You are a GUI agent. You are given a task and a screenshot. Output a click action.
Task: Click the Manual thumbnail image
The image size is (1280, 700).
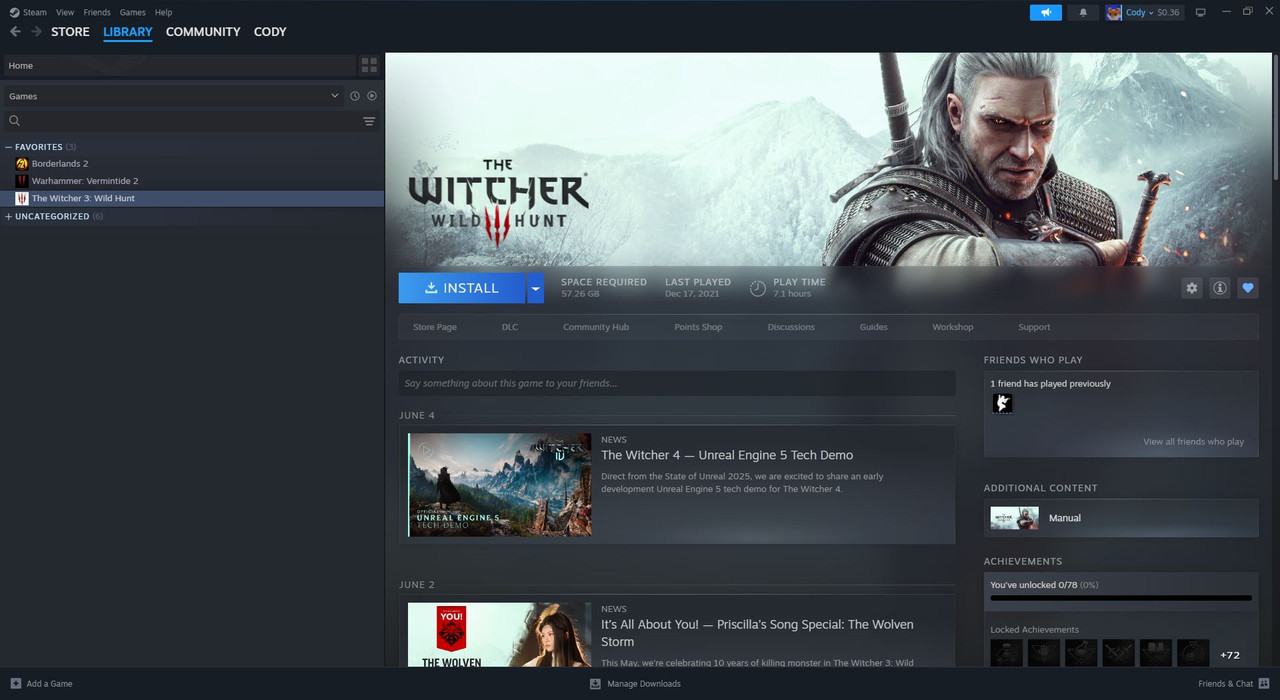coord(1014,518)
